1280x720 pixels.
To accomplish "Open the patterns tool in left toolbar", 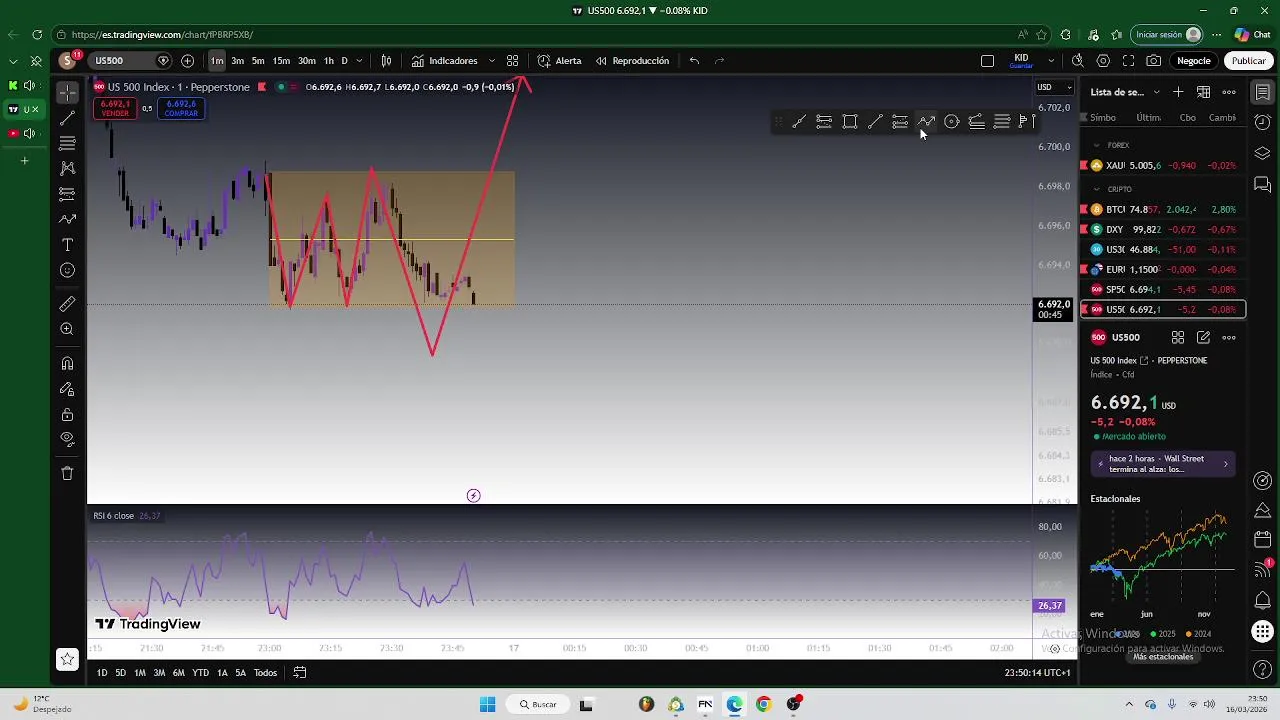I will [67, 168].
